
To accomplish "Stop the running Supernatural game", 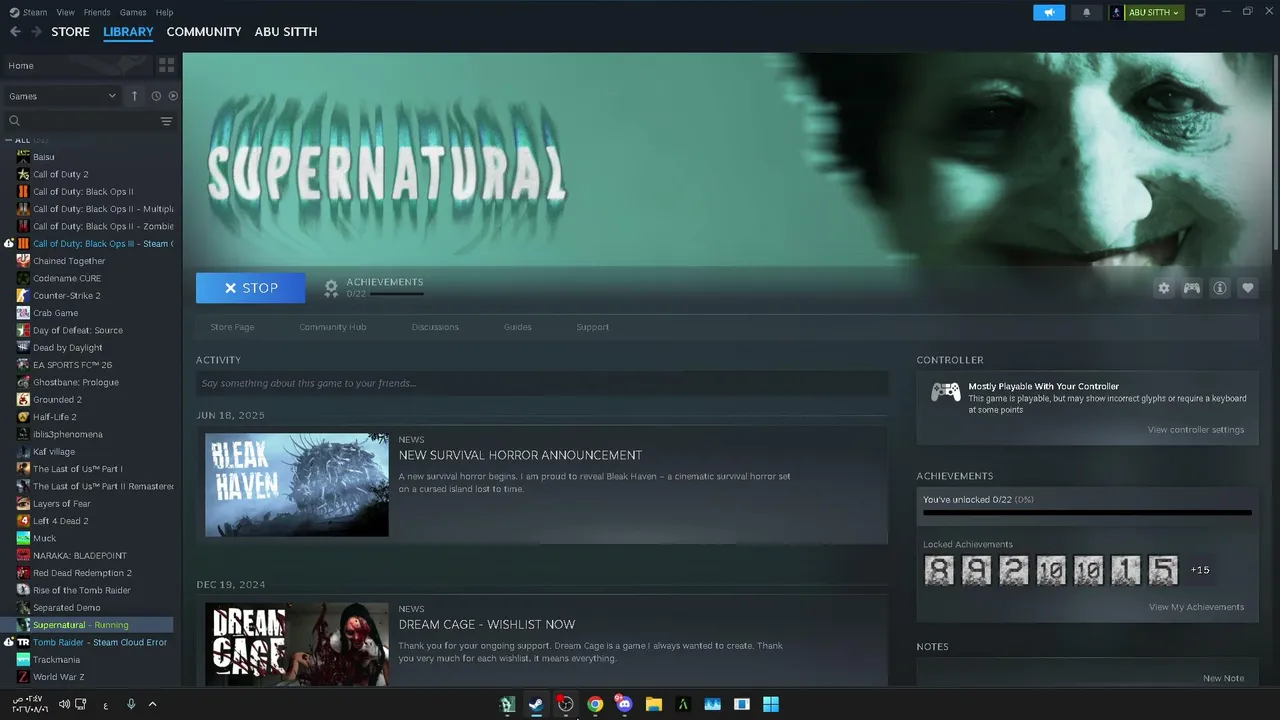I will pos(251,288).
